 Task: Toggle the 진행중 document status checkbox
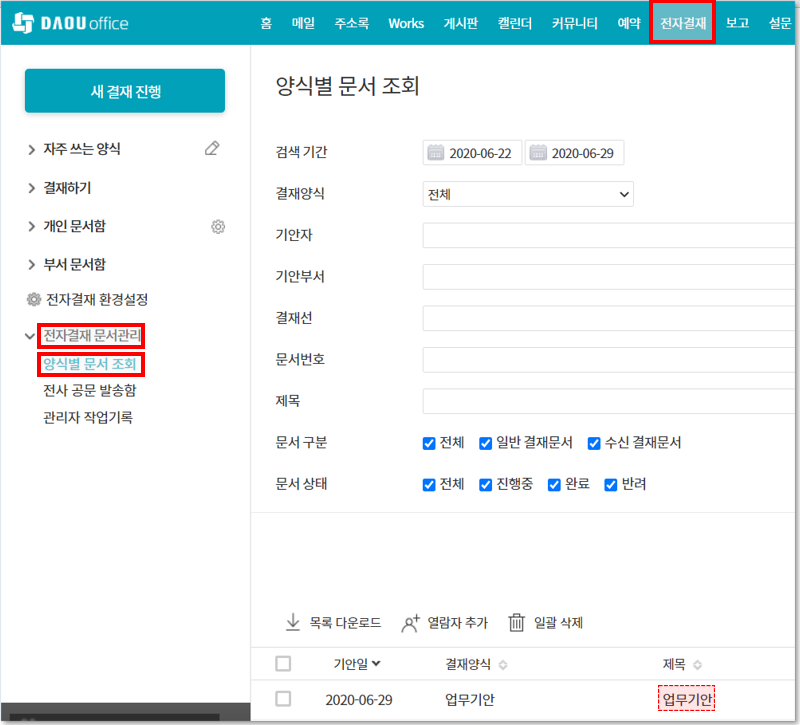[486, 485]
